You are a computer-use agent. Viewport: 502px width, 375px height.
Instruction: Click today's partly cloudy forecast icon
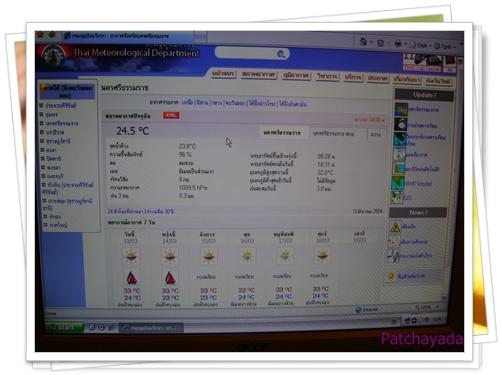tap(131, 256)
